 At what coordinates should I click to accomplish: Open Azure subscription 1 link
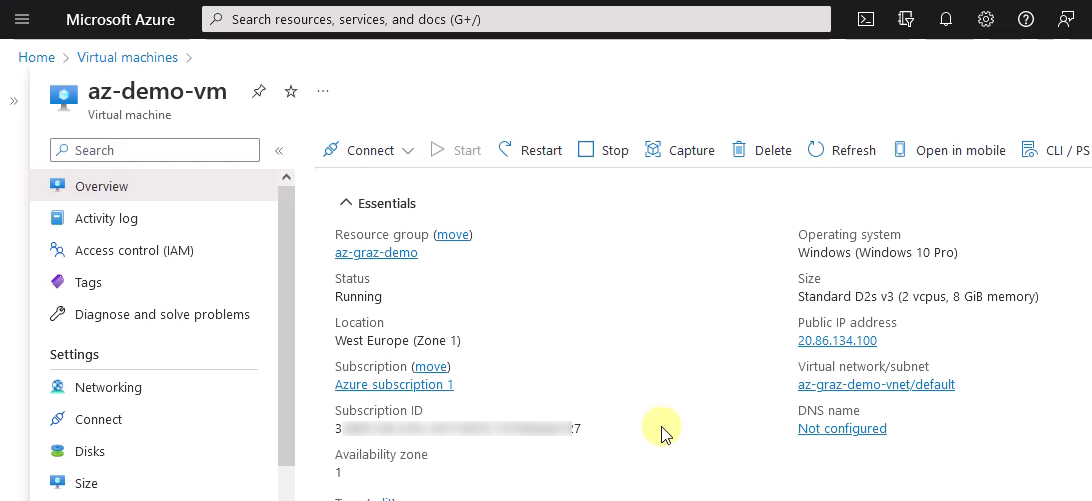click(x=394, y=384)
